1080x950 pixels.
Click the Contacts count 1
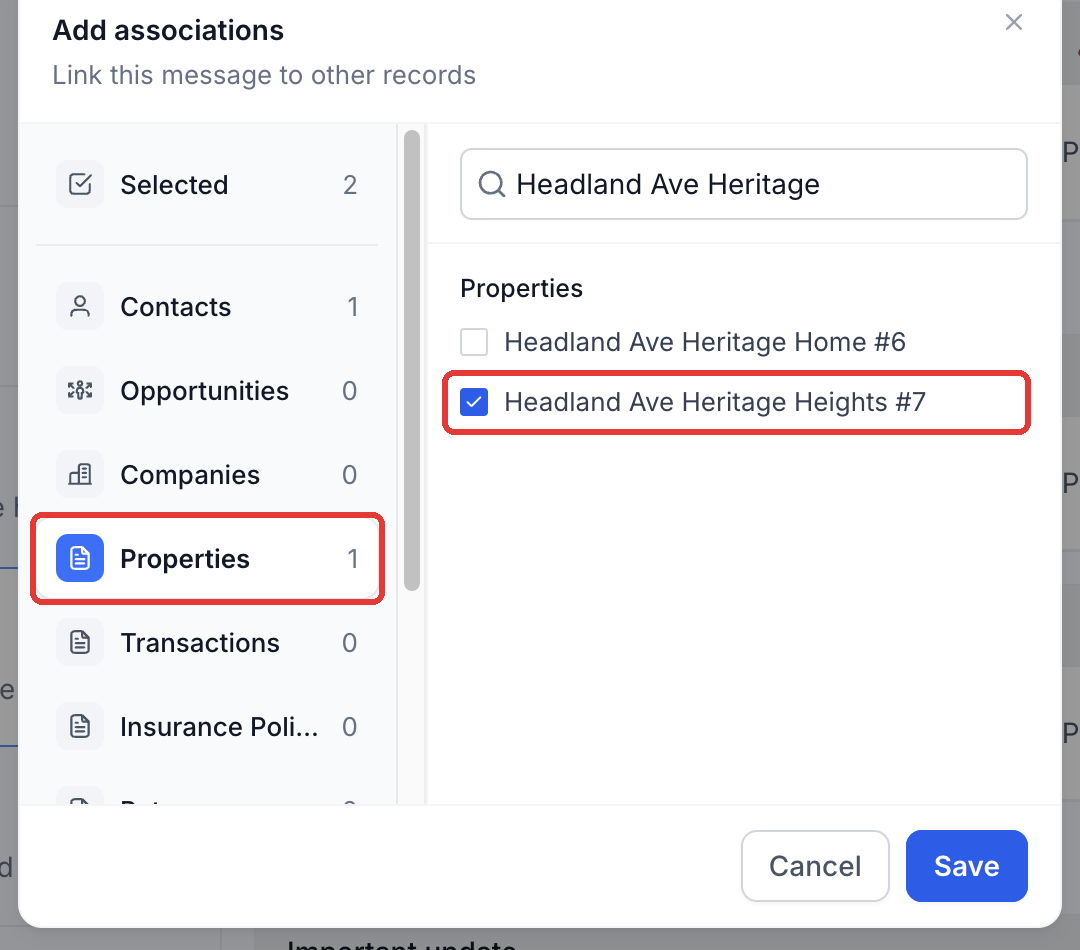[353, 307]
